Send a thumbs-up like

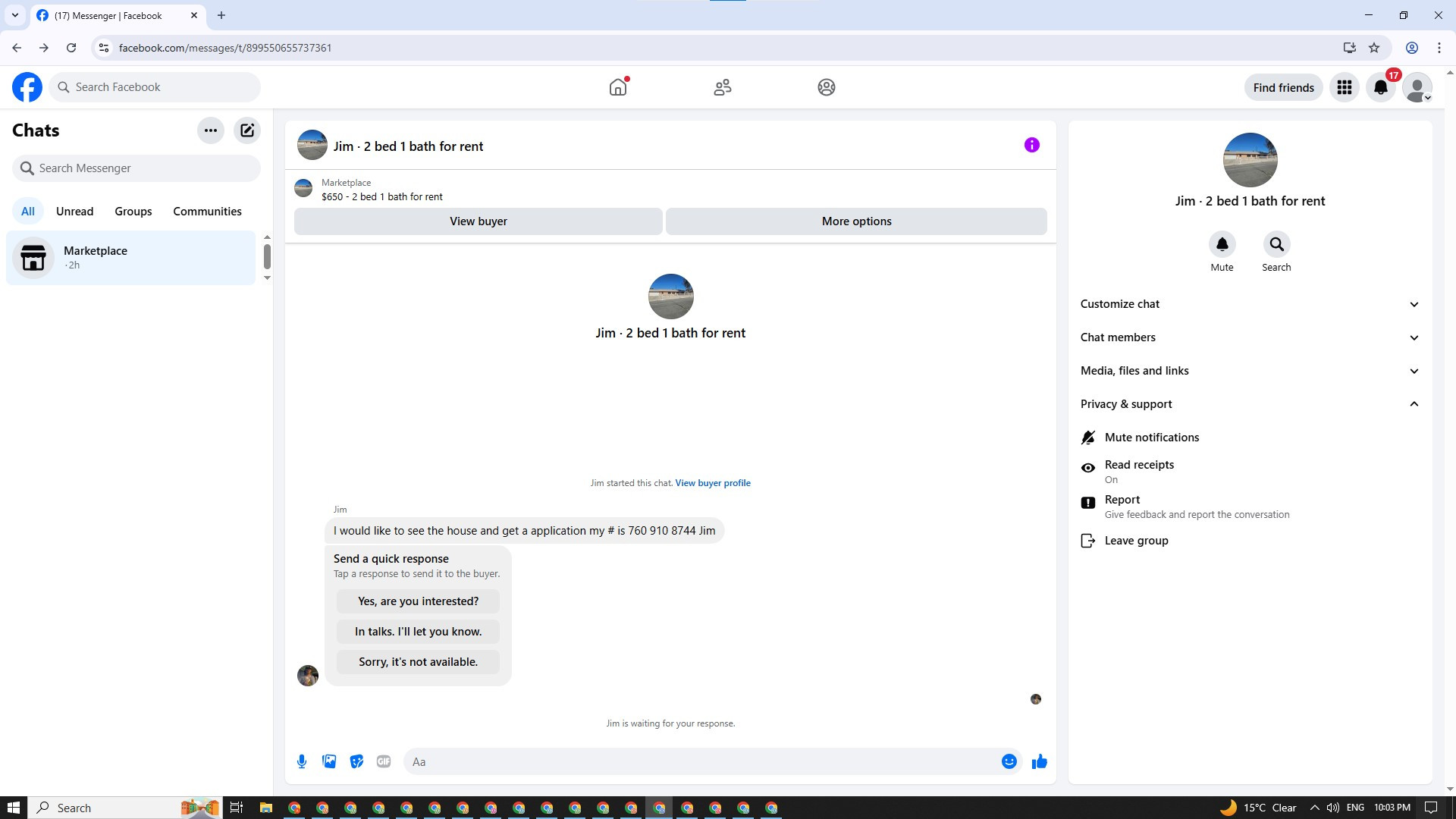coord(1040,761)
